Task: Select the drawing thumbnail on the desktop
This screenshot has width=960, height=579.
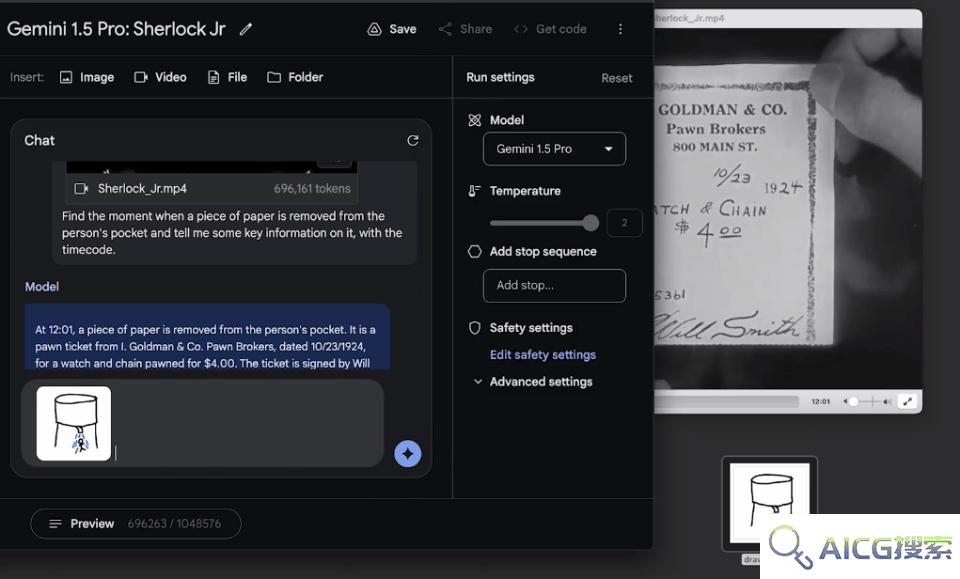Action: [x=770, y=503]
